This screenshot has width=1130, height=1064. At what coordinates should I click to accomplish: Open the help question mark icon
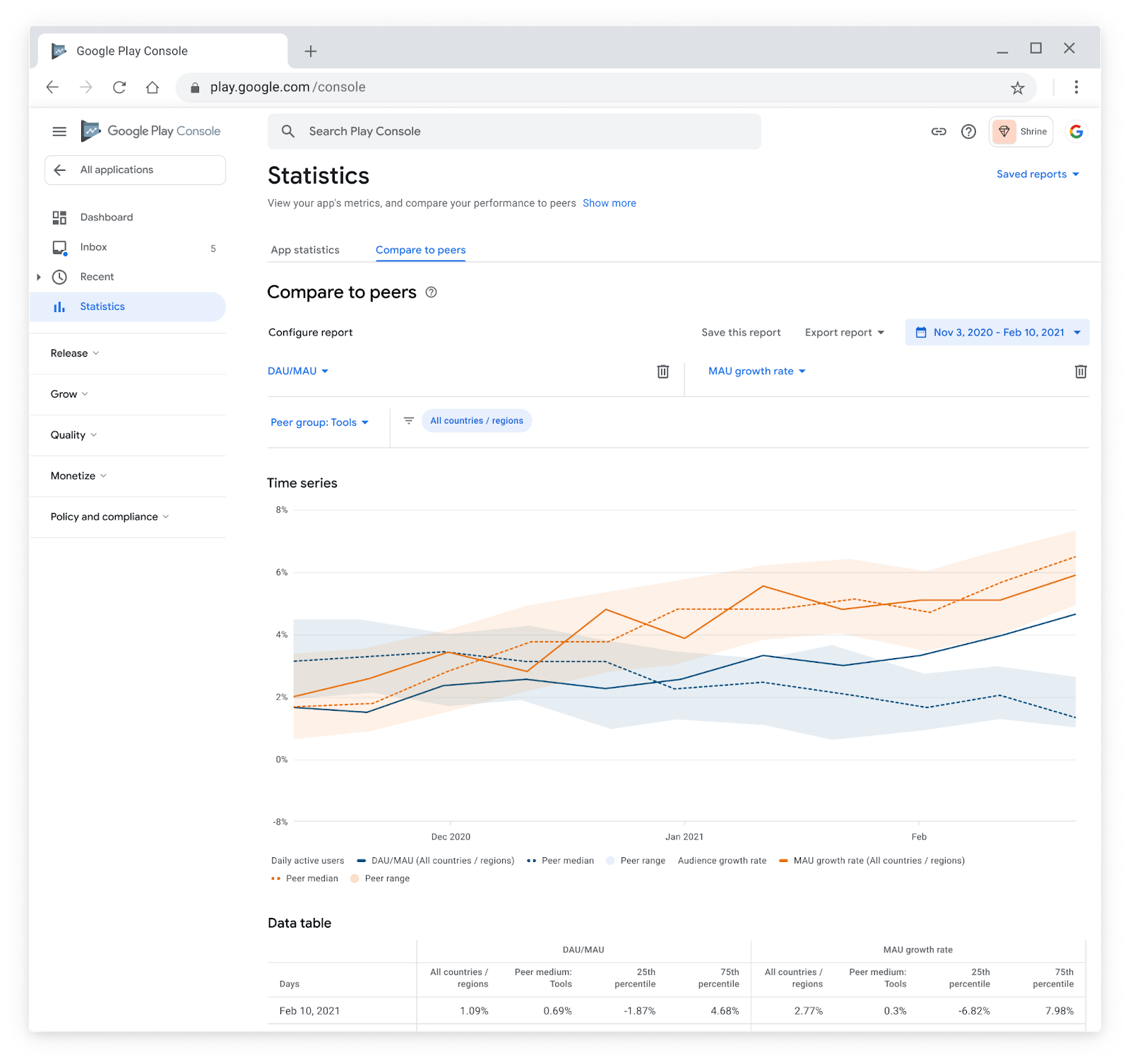[969, 131]
